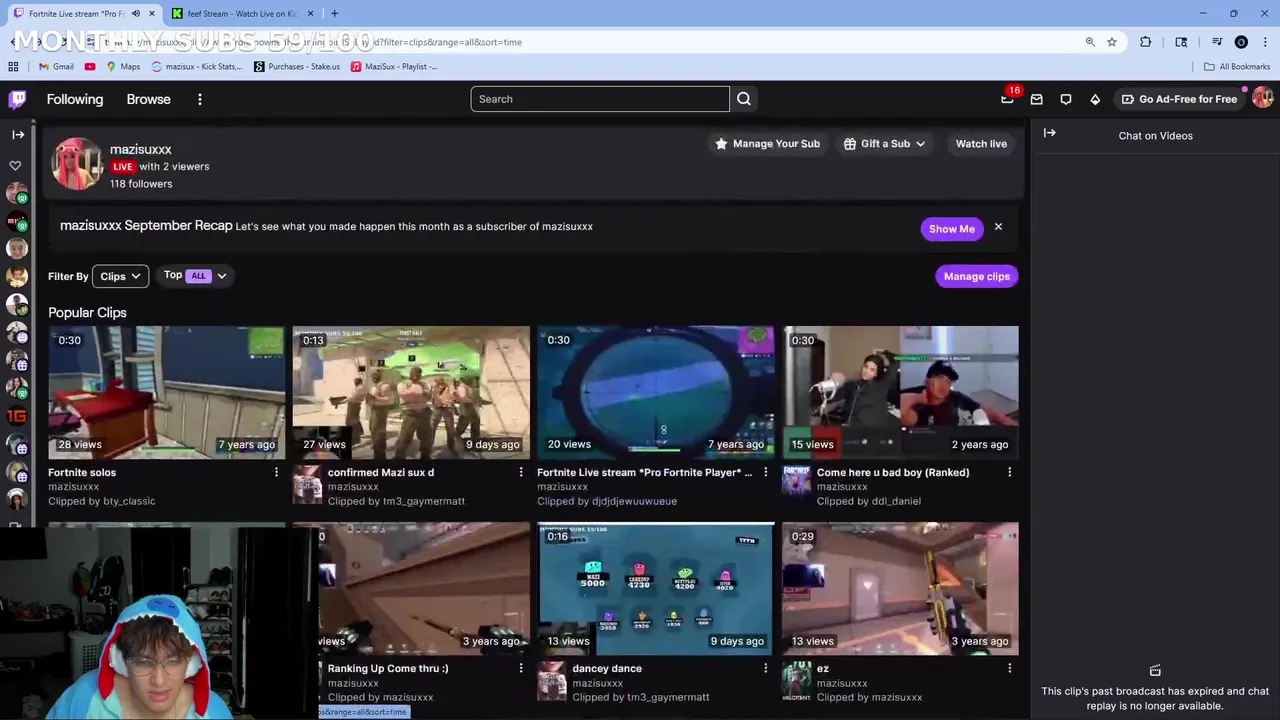
Task: Open the Chrome profile avatar
Action: click(x=1241, y=42)
